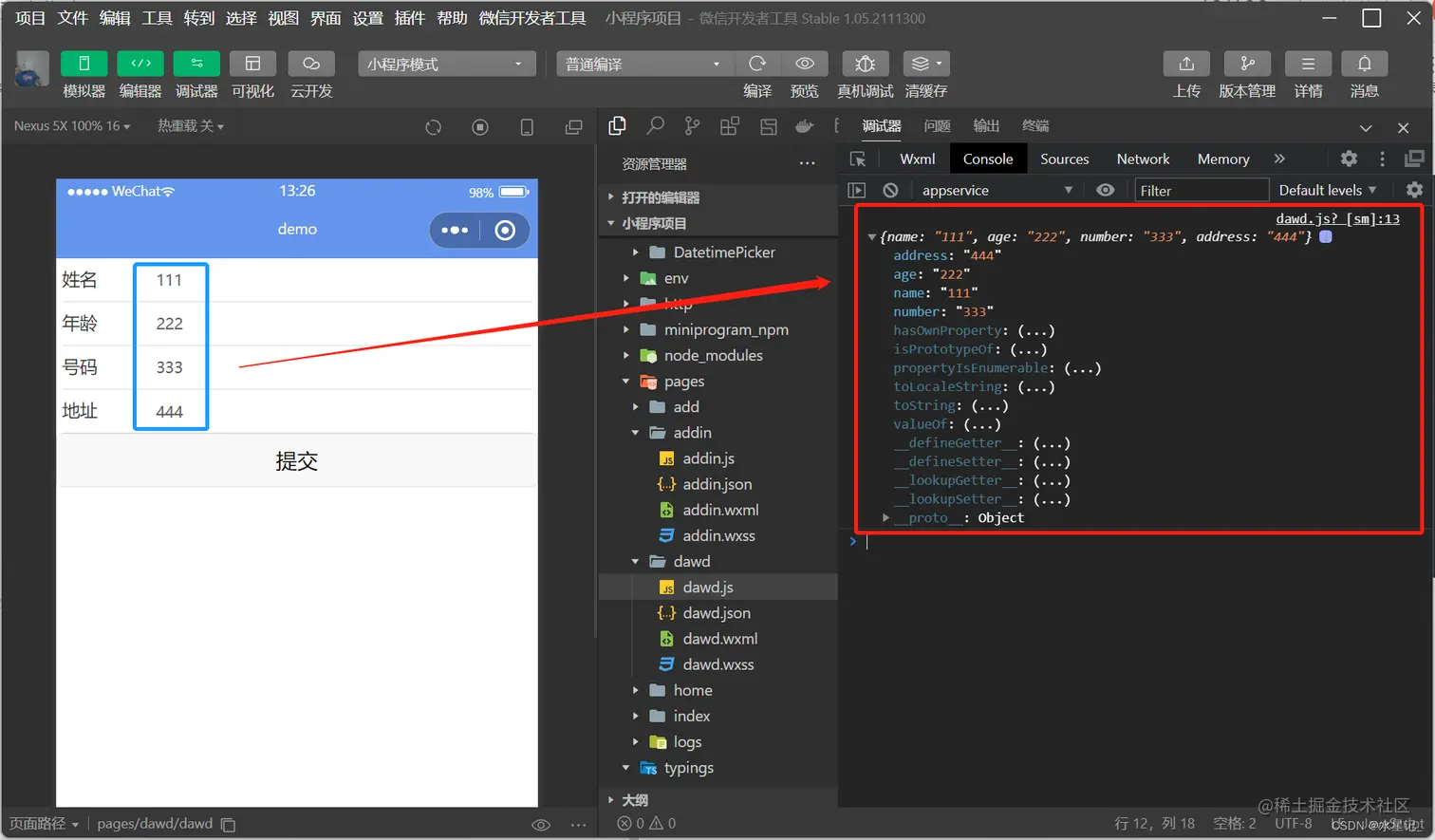Toggle the console sidebar panel icon
This screenshot has height=840, width=1435.
tap(857, 190)
